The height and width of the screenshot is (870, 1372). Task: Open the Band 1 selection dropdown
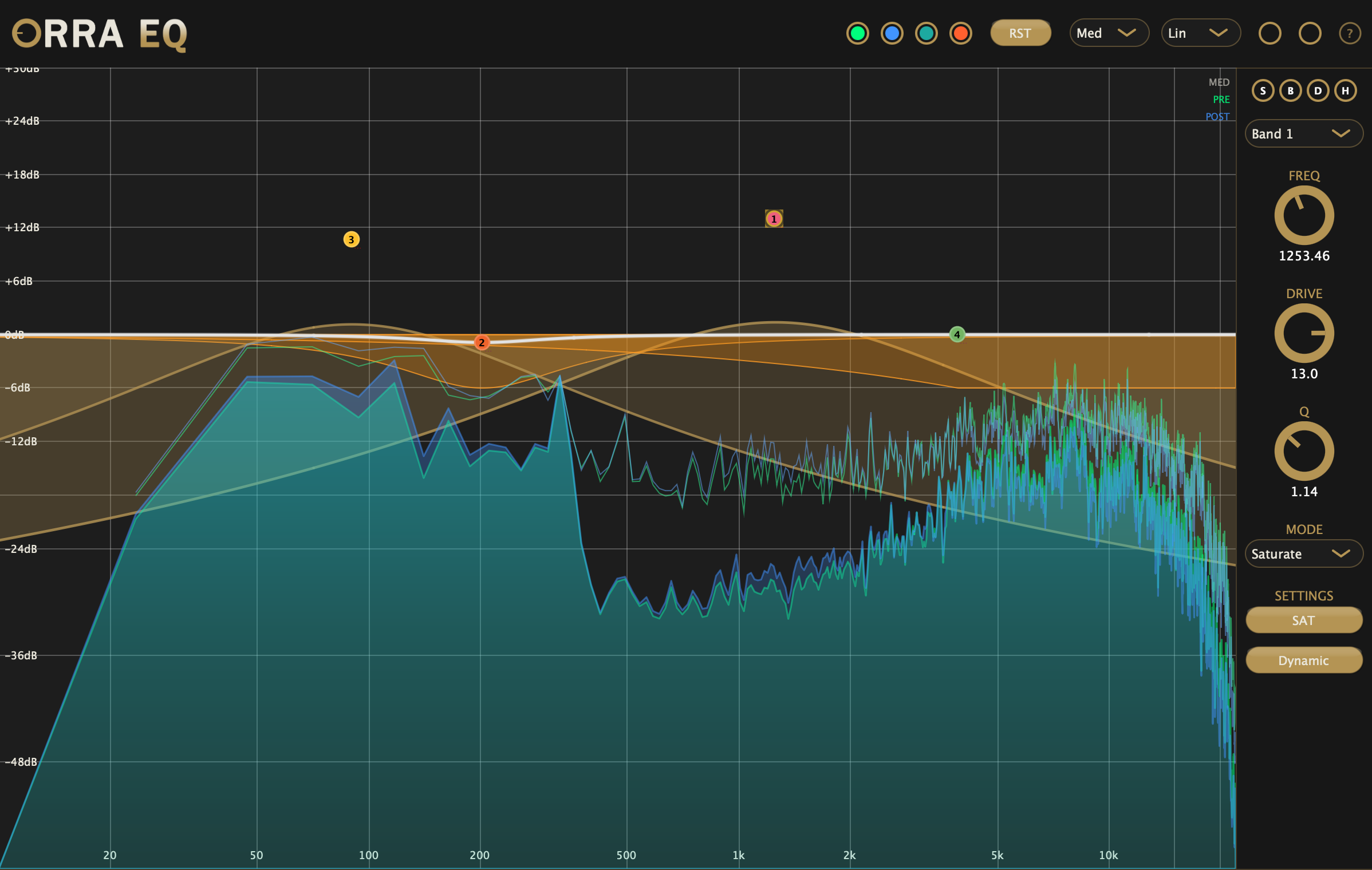tap(1304, 133)
